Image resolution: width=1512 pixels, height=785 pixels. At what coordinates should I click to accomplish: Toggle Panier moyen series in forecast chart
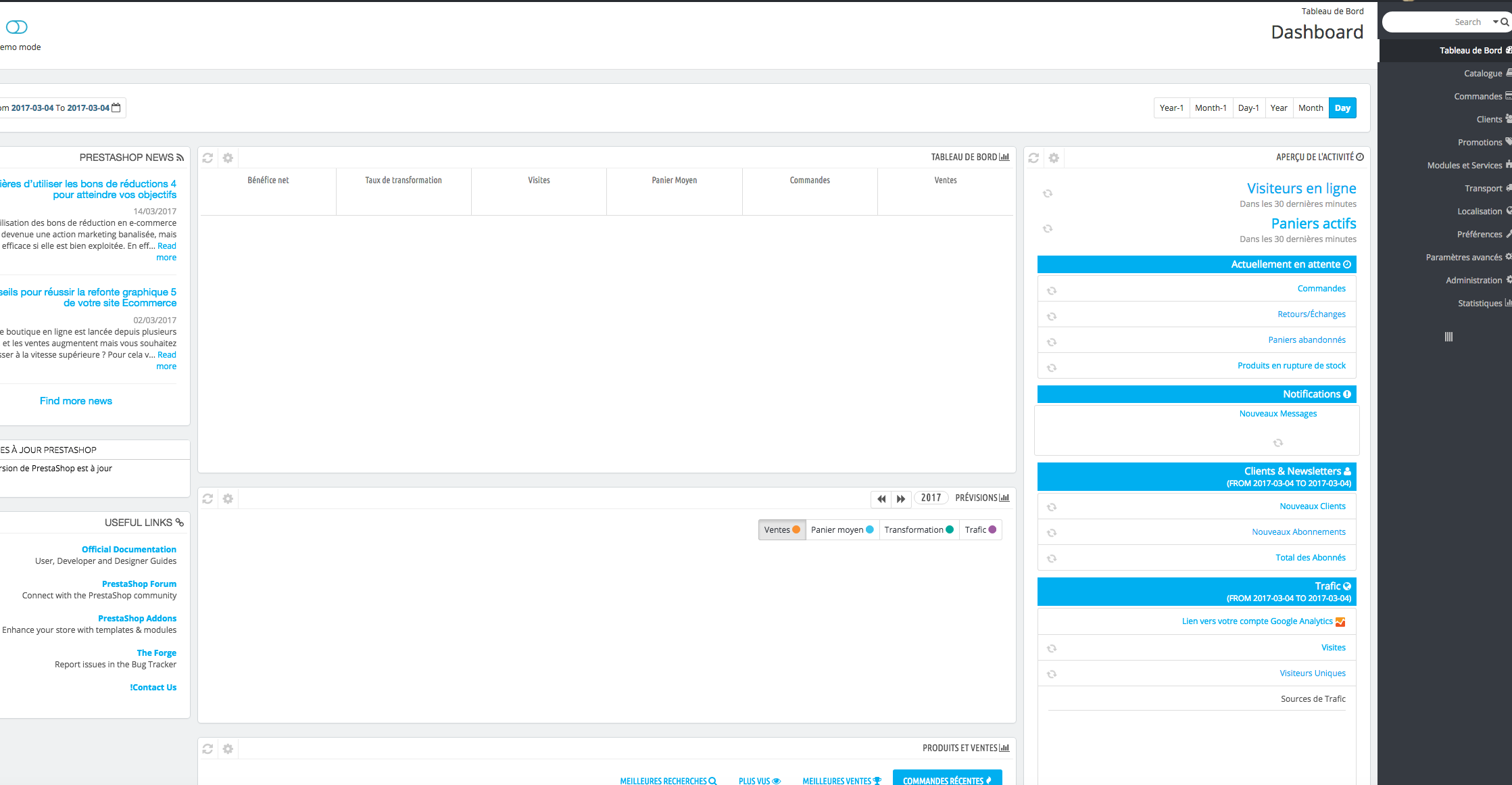[x=842, y=529]
